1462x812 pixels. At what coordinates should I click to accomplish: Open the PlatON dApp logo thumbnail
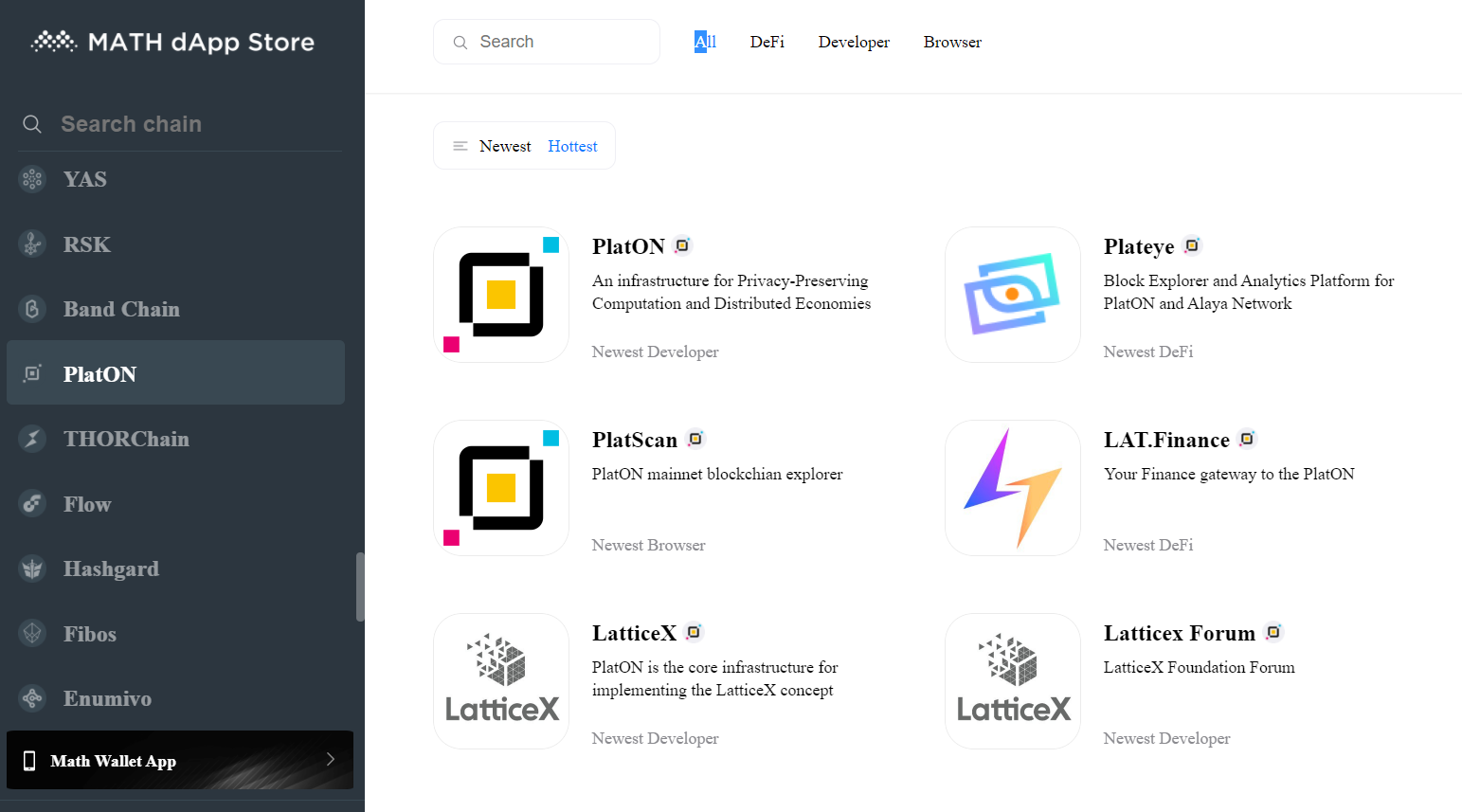tap(501, 295)
